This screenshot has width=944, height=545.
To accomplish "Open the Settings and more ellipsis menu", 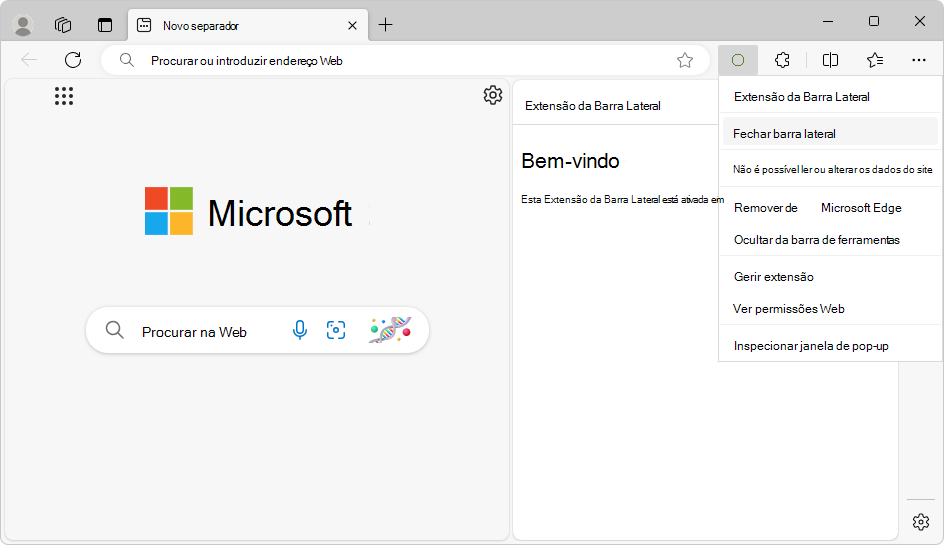I will click(919, 60).
